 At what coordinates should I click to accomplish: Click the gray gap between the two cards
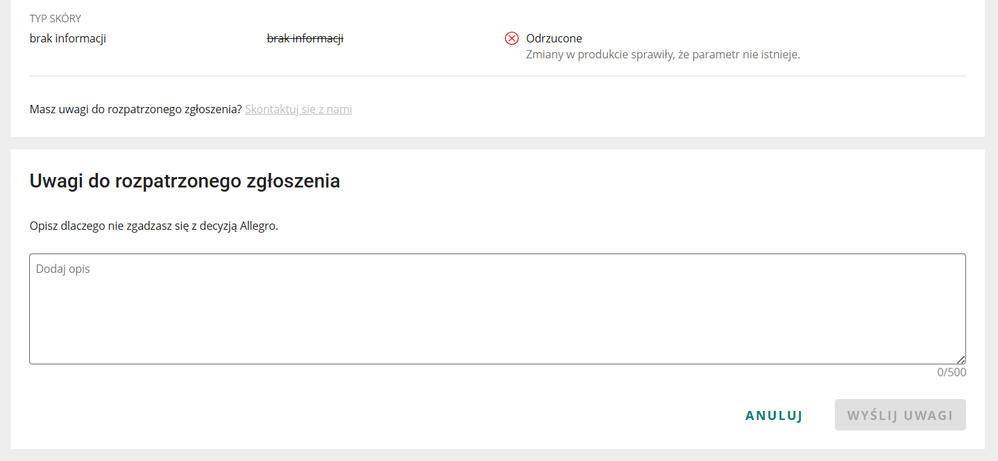[x=497, y=143]
